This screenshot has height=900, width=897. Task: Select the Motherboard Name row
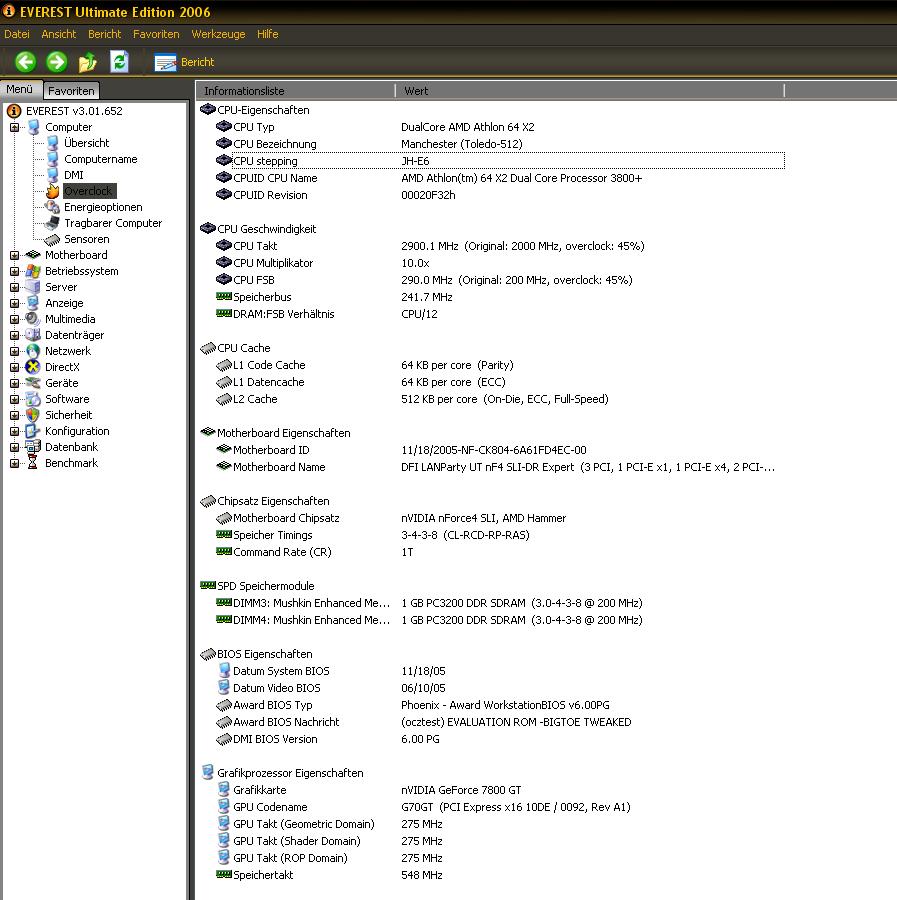coord(500,467)
